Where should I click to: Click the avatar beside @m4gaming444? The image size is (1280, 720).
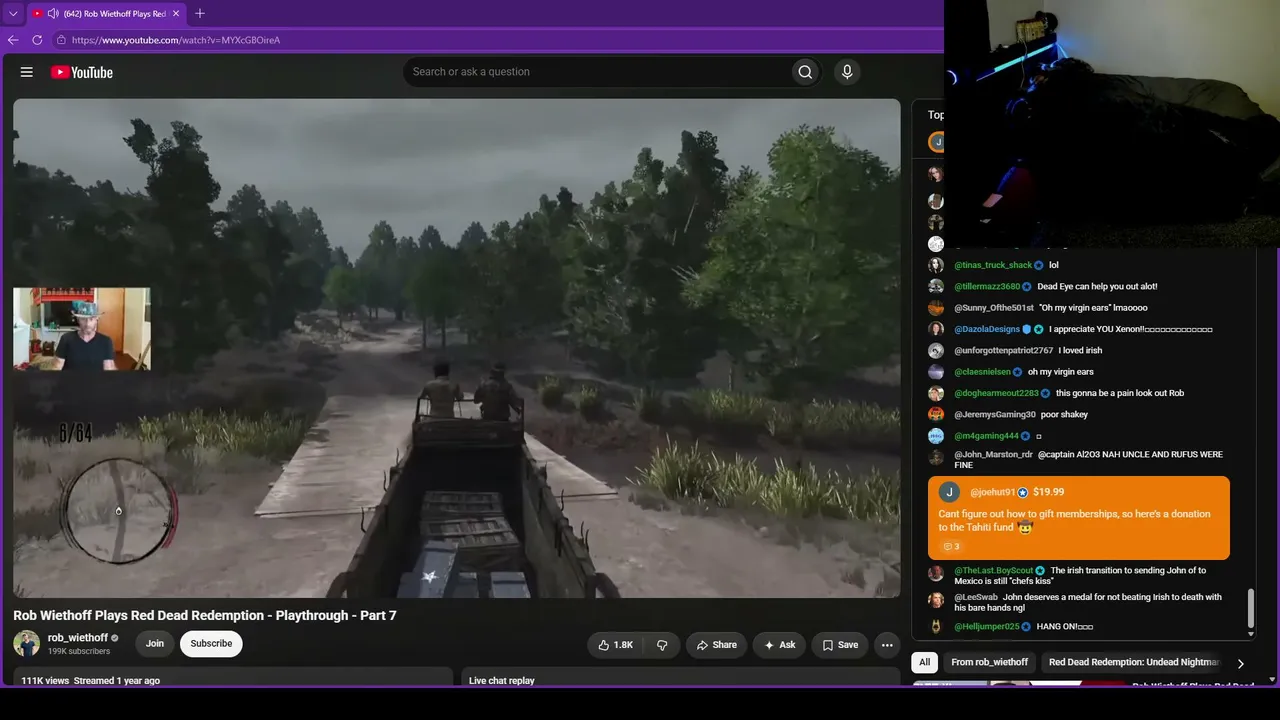pyautogui.click(x=936, y=436)
